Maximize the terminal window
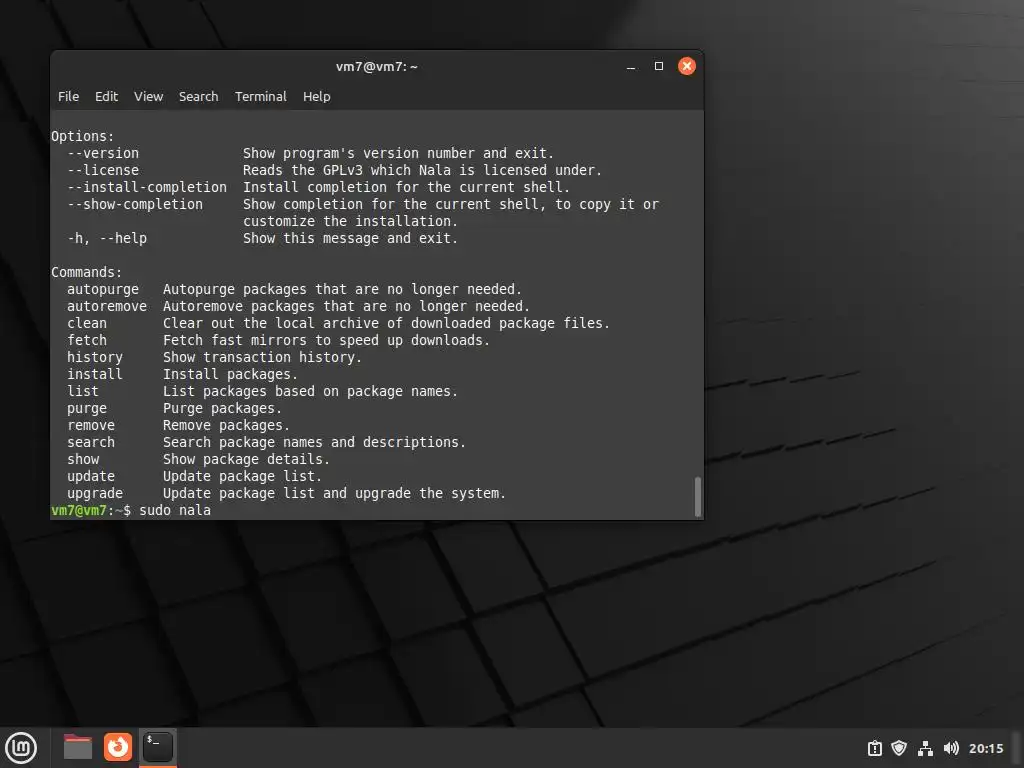1024x768 pixels. [659, 66]
